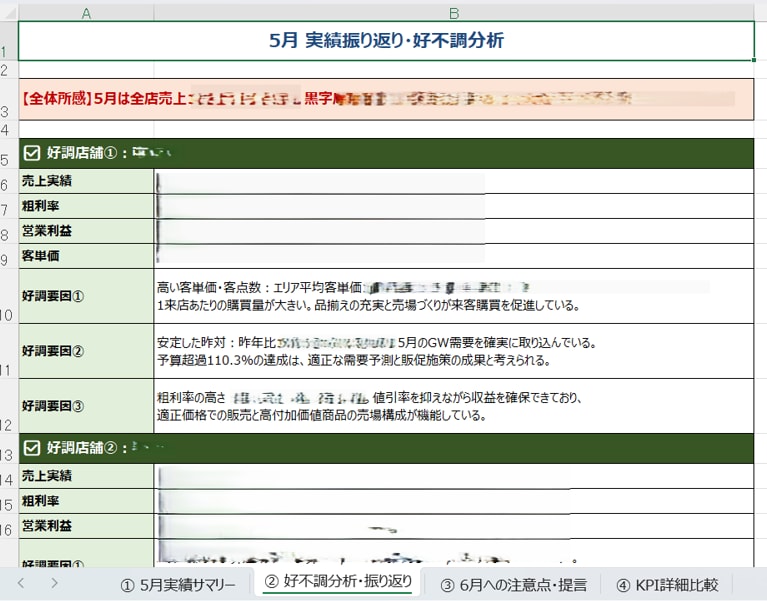This screenshot has width=767, height=601.
Task: Click the checkbox icon in 好調店舗① header
Action: pos(32,153)
